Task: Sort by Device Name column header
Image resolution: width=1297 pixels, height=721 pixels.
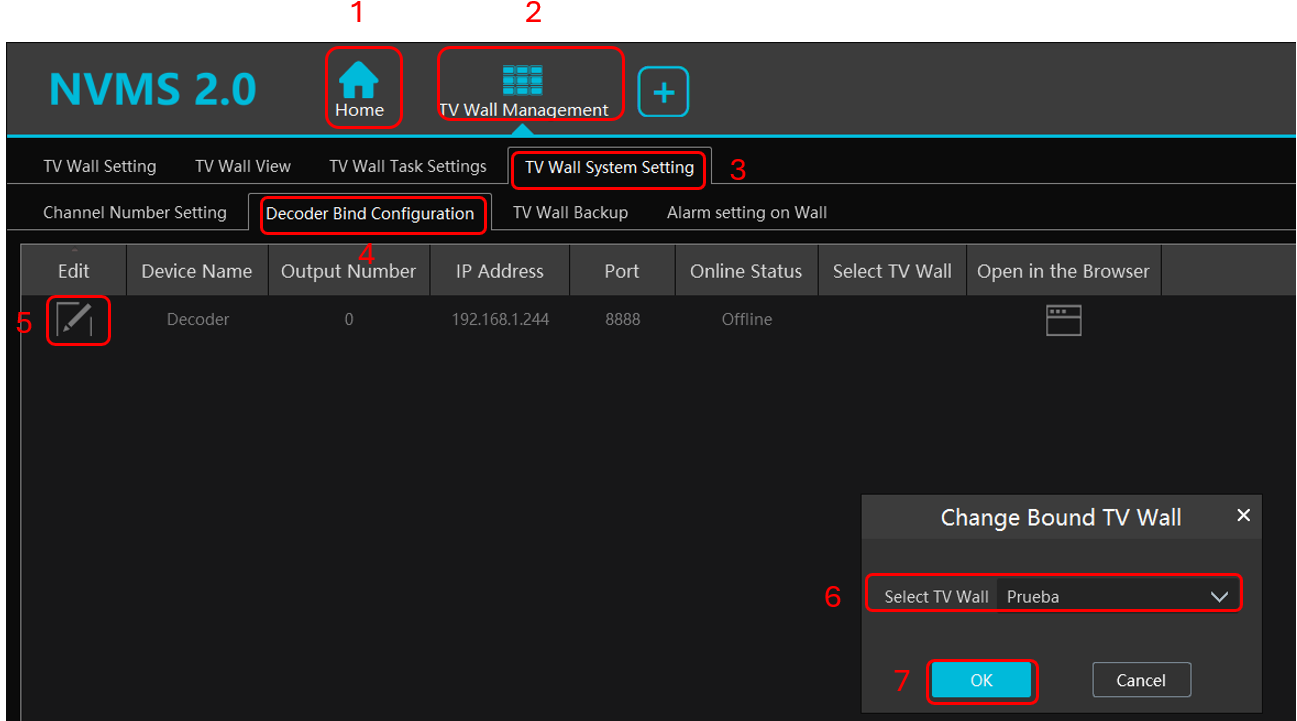Action: click(197, 271)
